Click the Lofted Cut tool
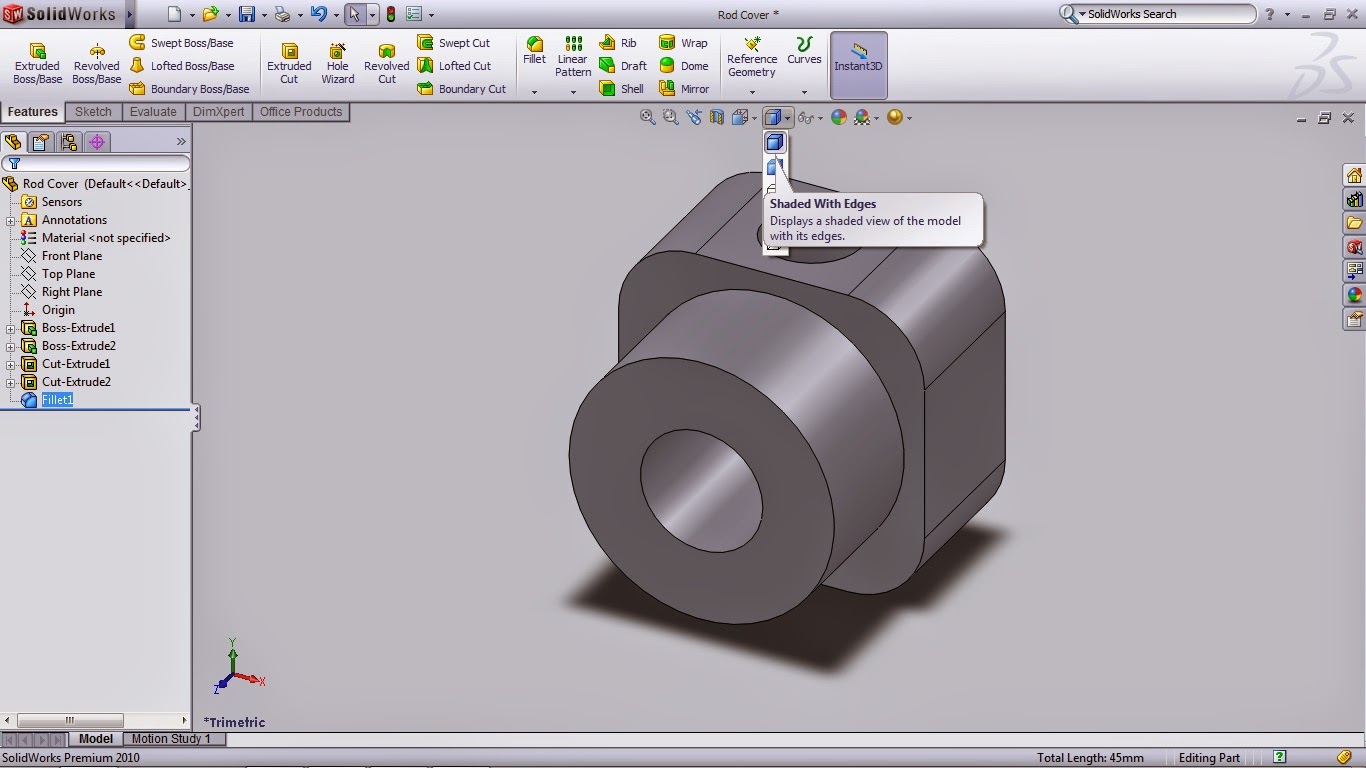1366x768 pixels. pos(454,66)
